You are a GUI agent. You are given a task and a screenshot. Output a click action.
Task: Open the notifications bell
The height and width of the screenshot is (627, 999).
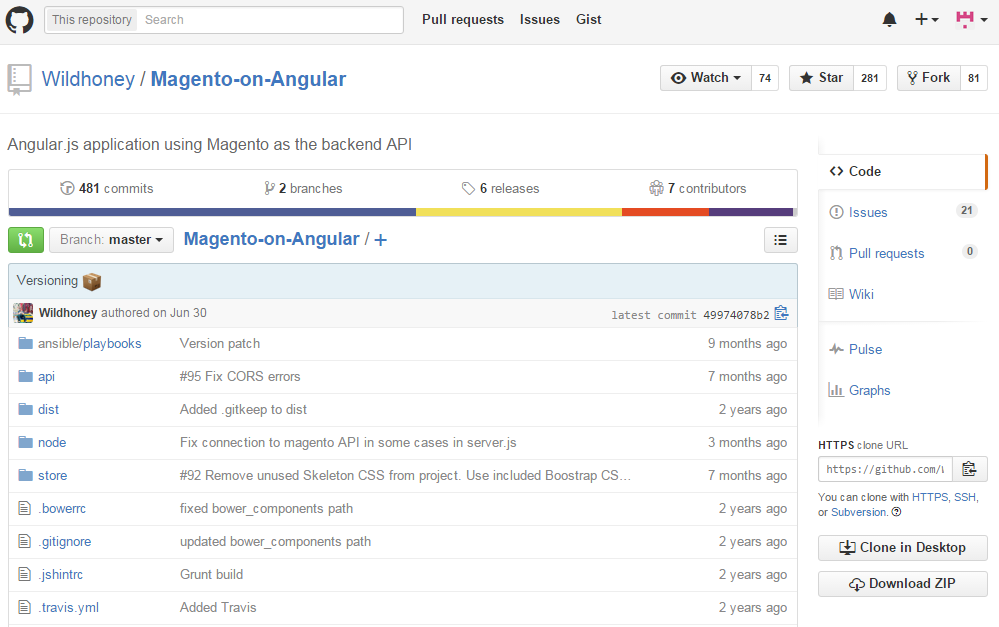point(889,20)
